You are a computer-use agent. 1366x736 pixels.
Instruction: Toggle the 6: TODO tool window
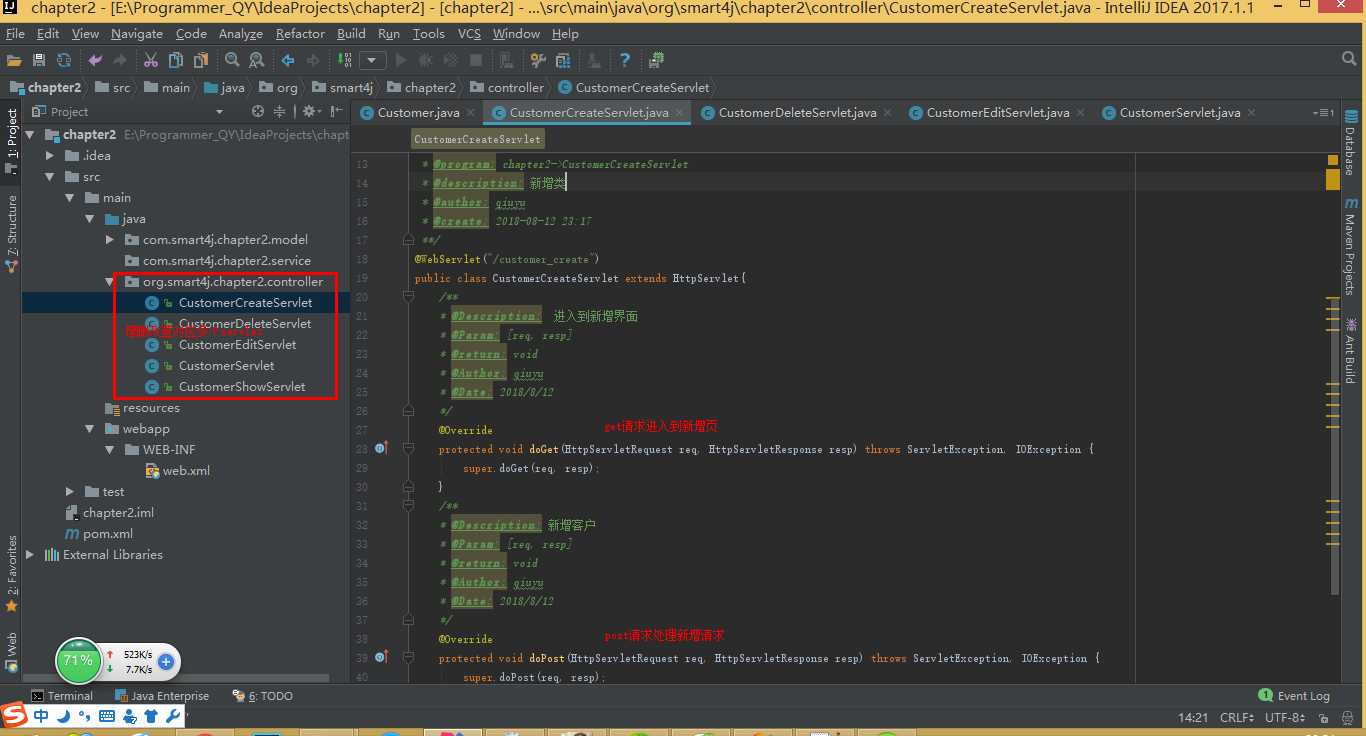[x=263, y=696]
